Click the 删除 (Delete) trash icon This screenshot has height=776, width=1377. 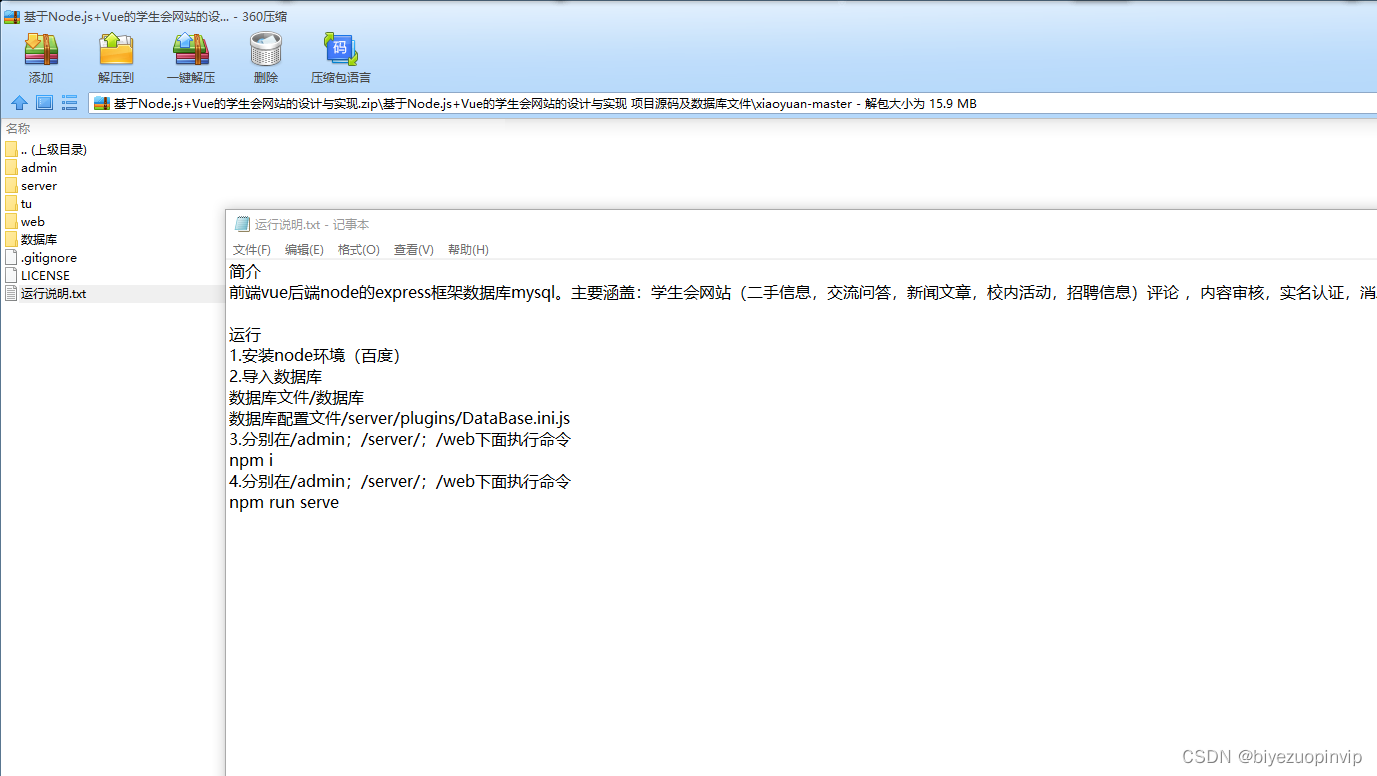point(266,58)
